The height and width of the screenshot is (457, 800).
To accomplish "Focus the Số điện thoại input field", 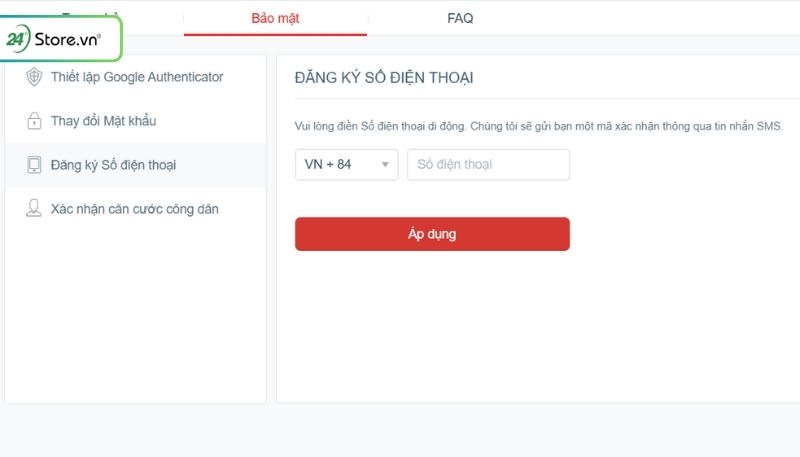I will tap(488, 165).
